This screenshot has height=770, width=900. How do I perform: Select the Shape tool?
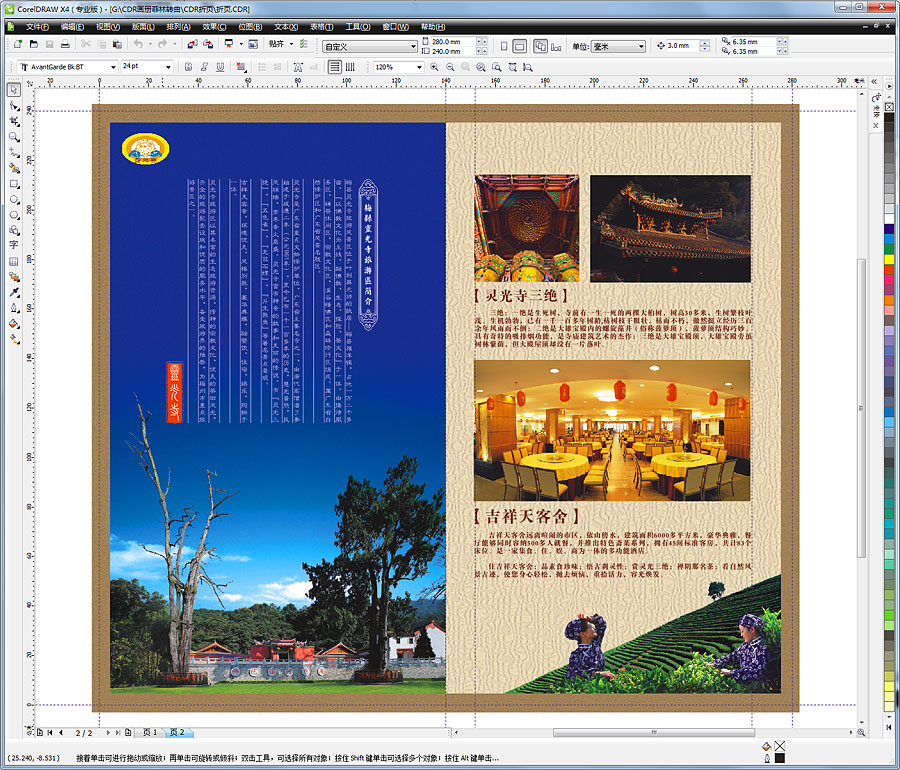[x=14, y=104]
